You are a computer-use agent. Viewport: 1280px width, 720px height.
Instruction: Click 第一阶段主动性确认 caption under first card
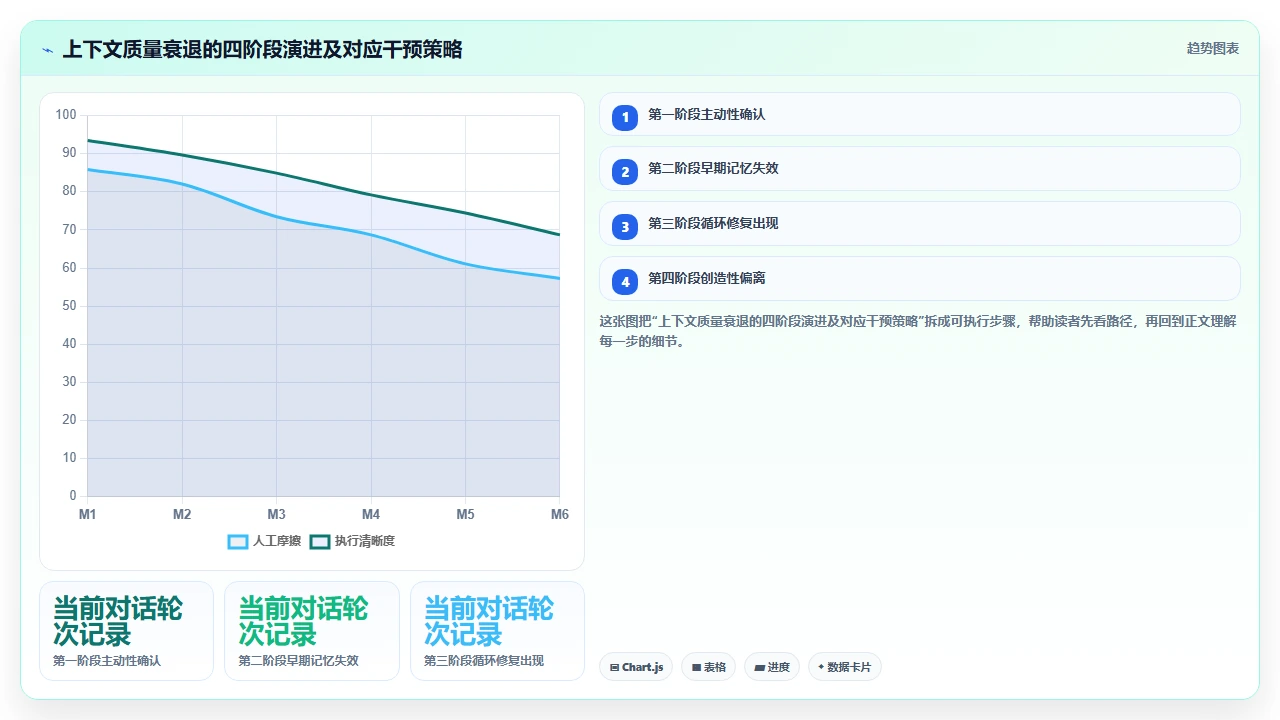(107, 661)
